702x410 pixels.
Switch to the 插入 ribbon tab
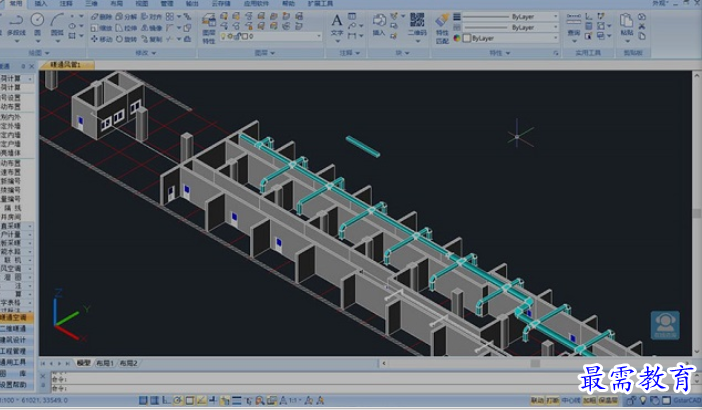click(x=41, y=4)
